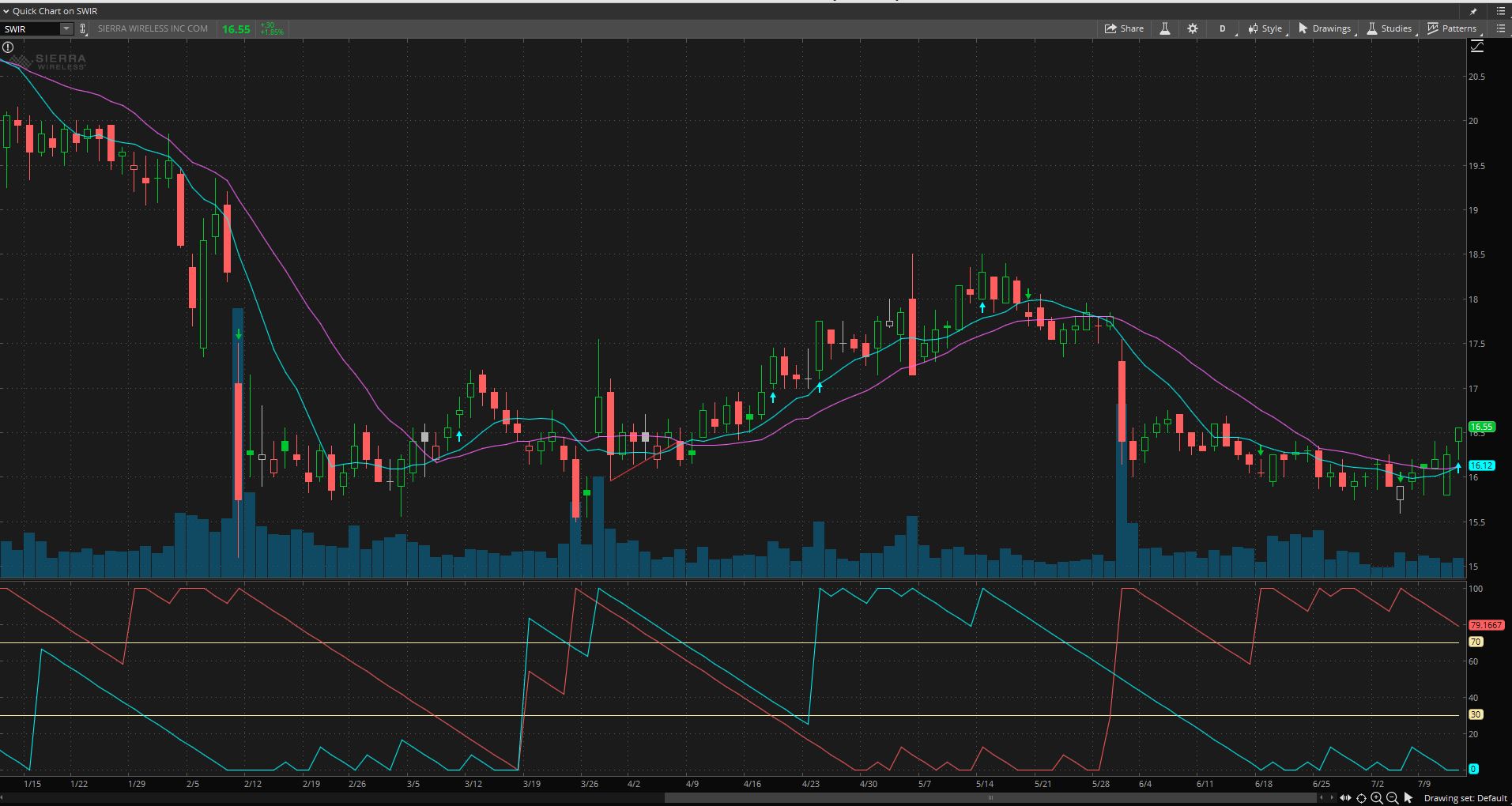This screenshot has height=806, width=1512.
Task: Click the alert exclamation icon on chart
Action: tap(8, 47)
